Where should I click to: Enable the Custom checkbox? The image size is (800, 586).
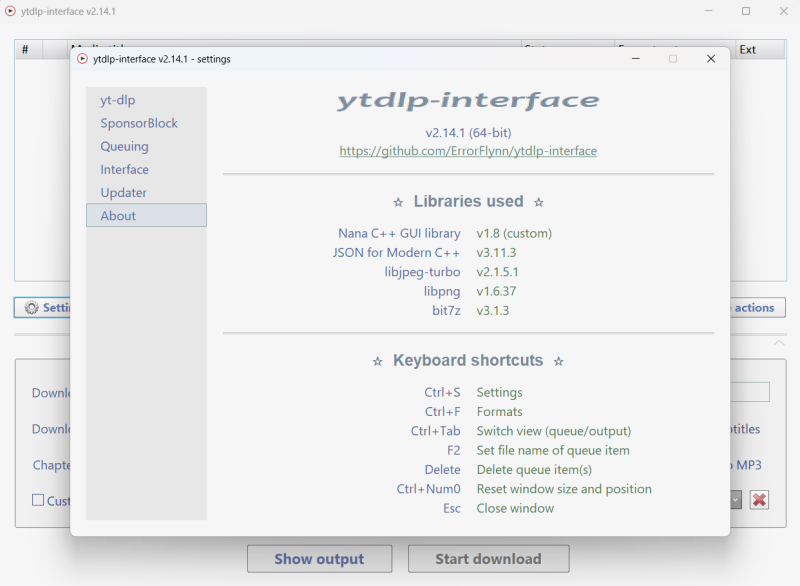(38, 500)
